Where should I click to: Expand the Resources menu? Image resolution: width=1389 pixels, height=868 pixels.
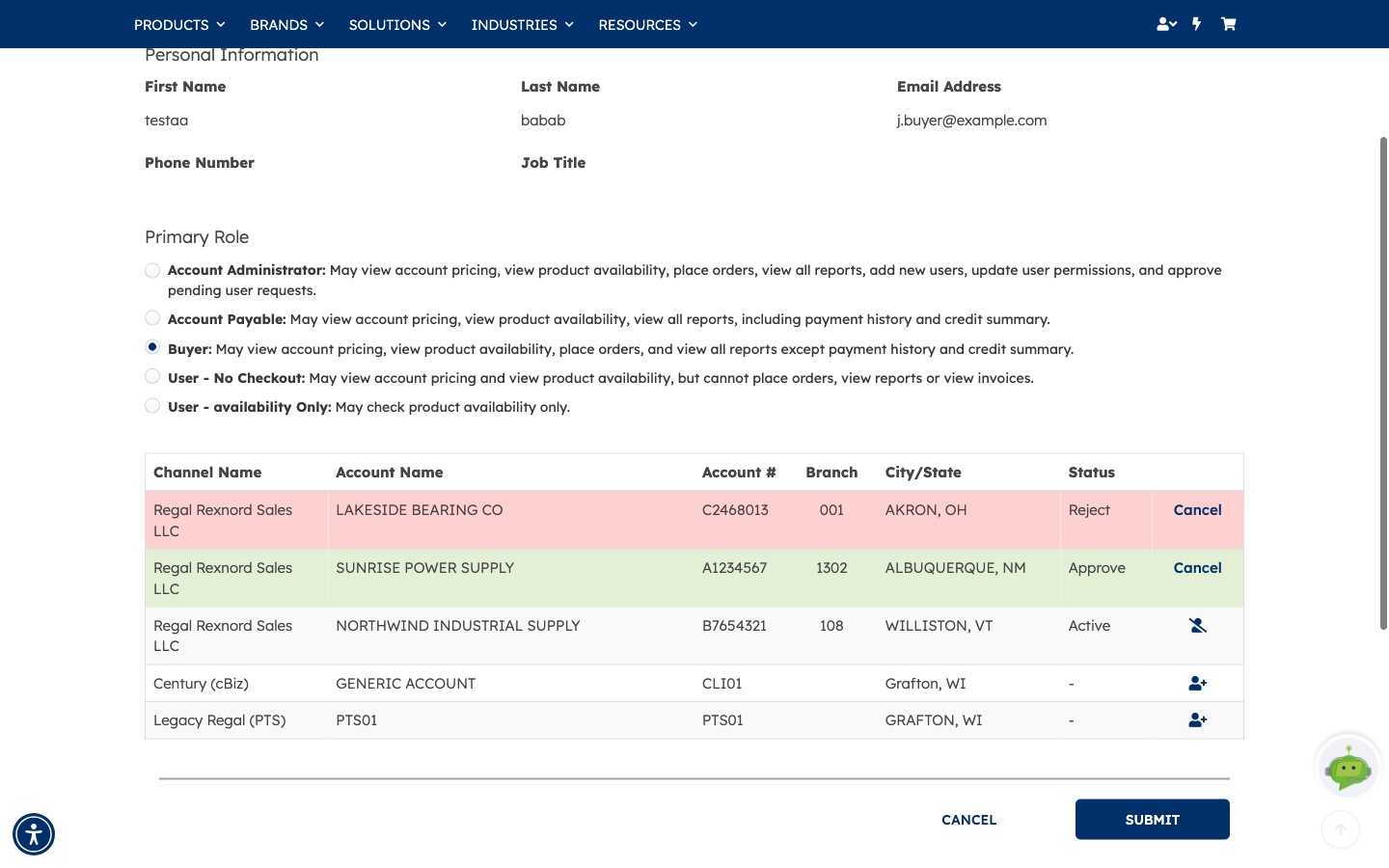pos(647,25)
